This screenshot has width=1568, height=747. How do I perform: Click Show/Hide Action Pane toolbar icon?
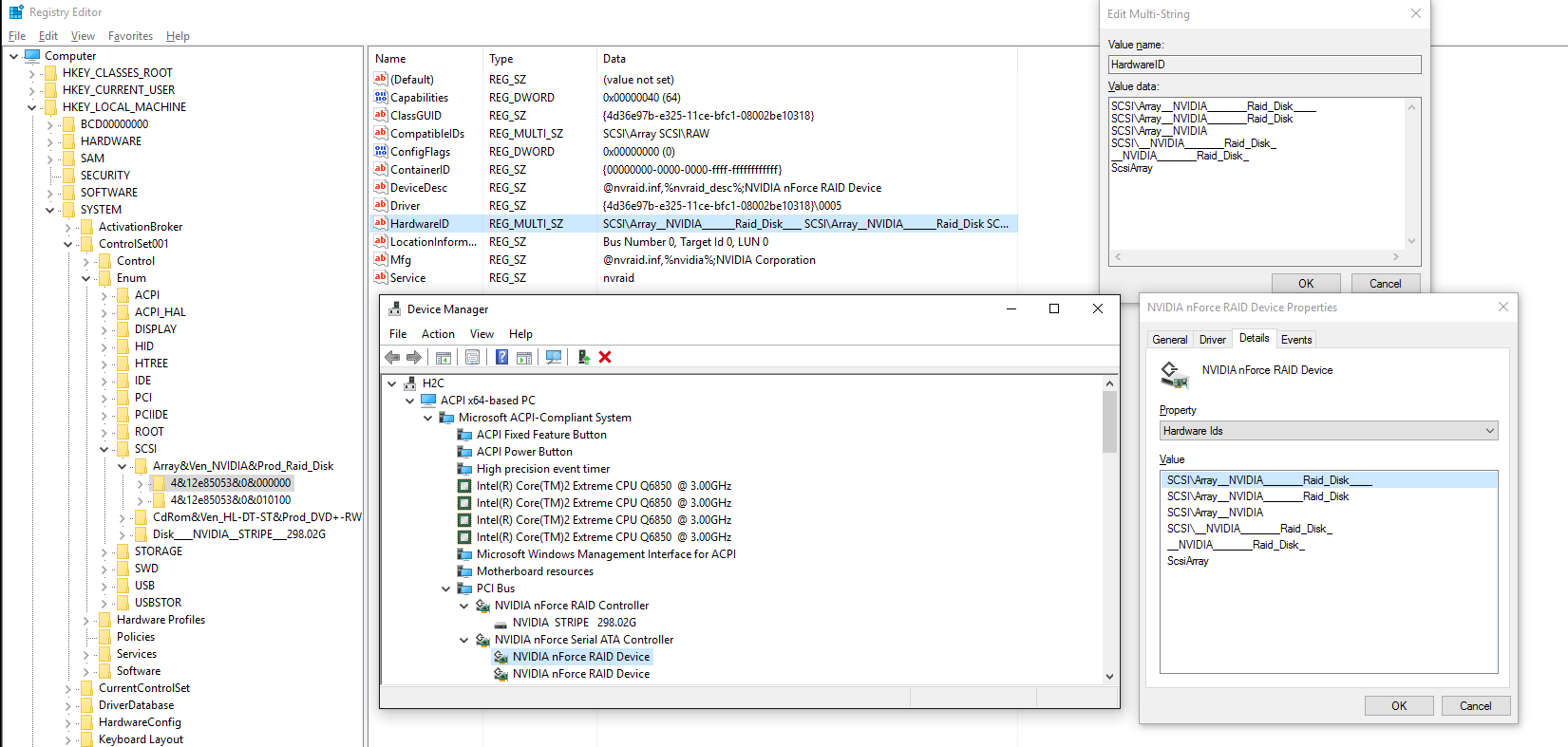(x=524, y=357)
